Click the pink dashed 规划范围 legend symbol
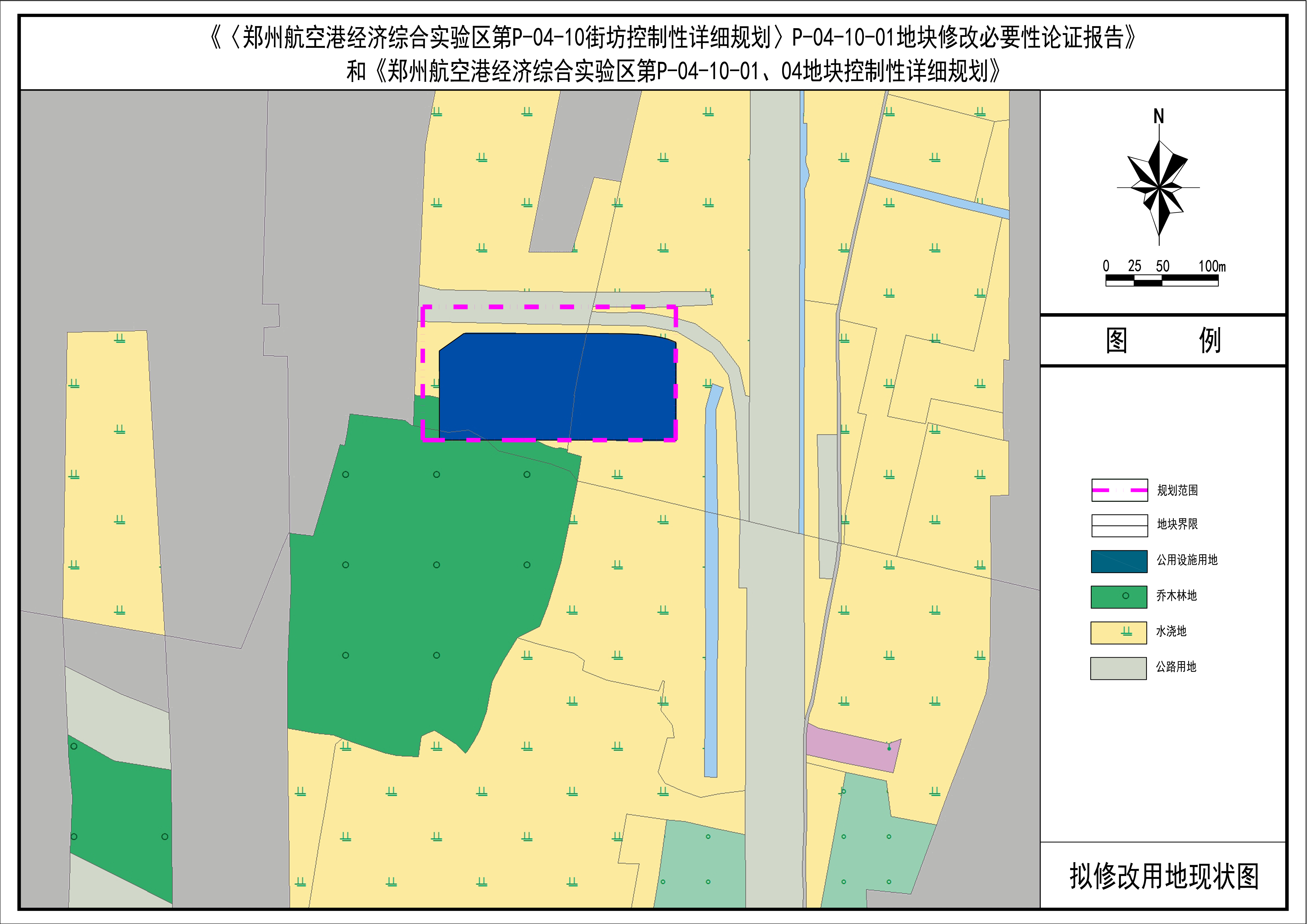 coord(1119,490)
